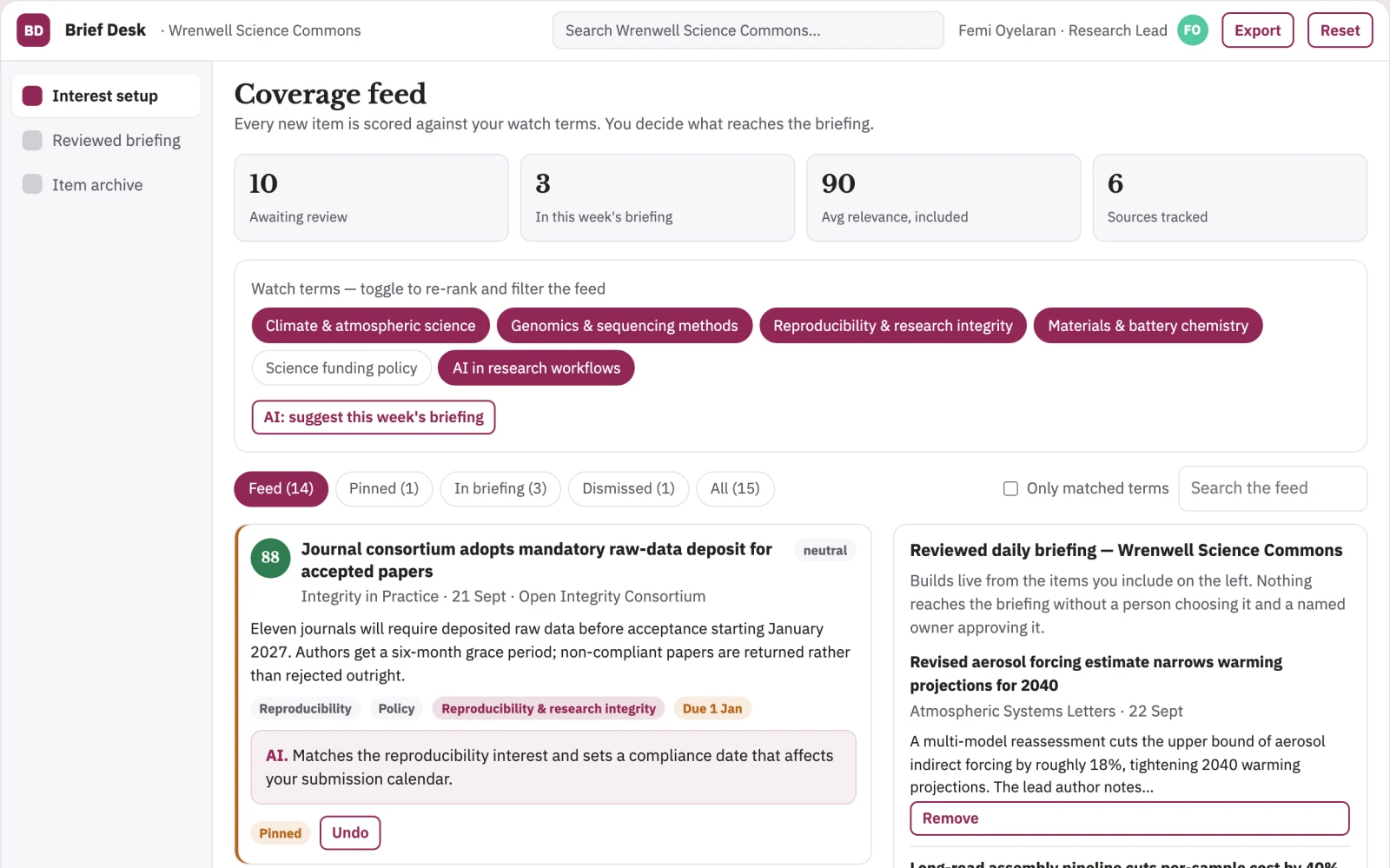Remove aerosol forcing item from briefing
The image size is (1390, 868).
[x=1129, y=818]
